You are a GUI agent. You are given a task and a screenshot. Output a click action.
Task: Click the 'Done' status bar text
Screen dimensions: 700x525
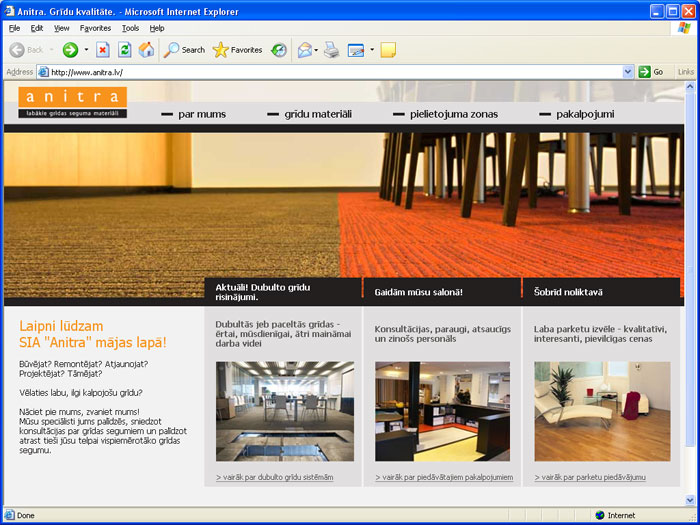25,515
